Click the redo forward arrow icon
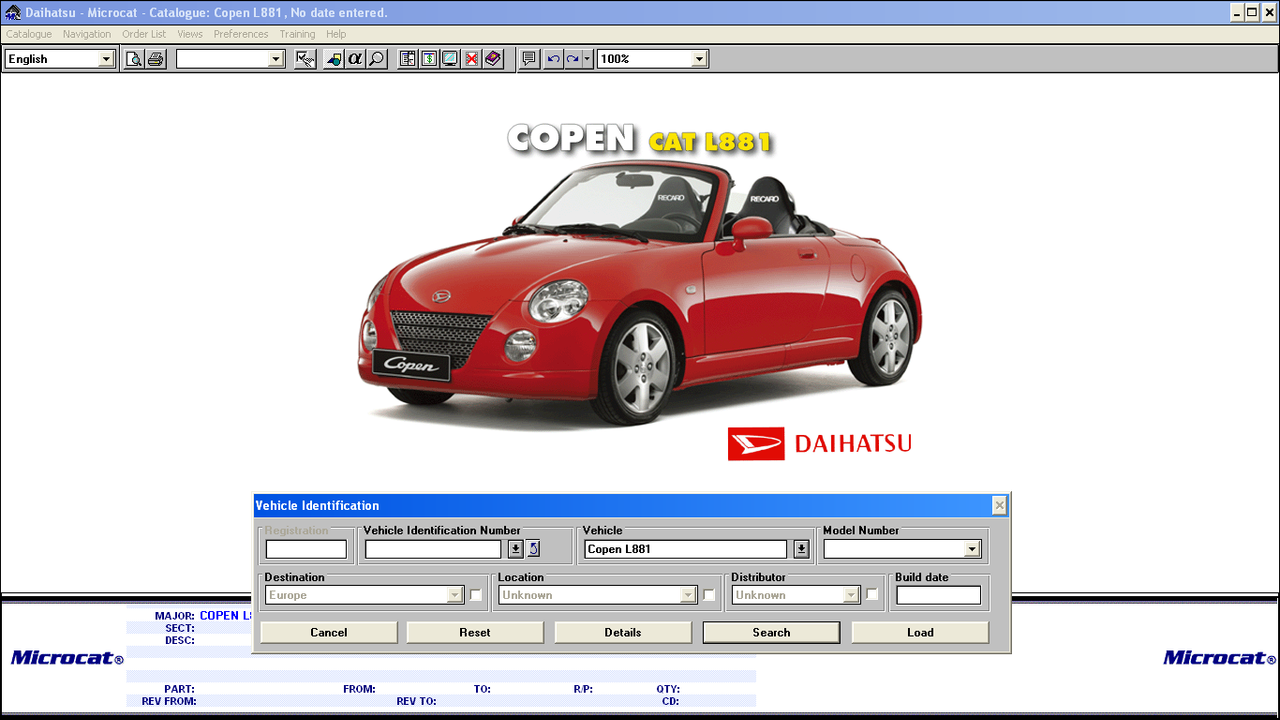The height and width of the screenshot is (720, 1280). point(573,59)
